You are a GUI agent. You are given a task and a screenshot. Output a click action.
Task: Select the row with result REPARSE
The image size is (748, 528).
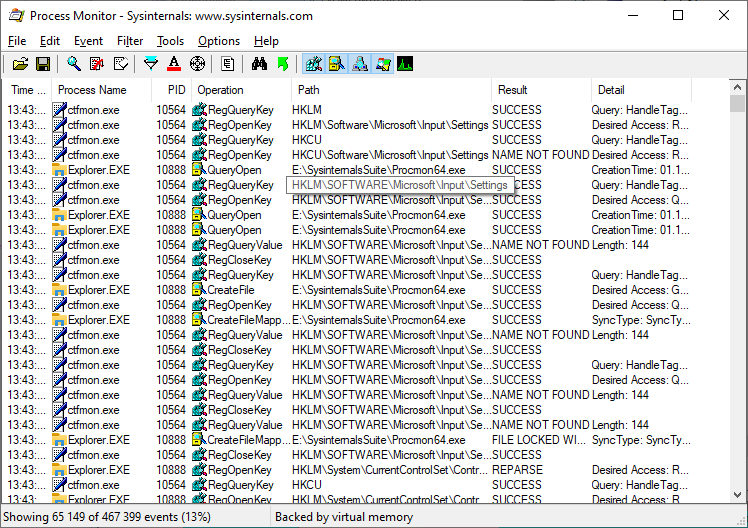pos(348,470)
